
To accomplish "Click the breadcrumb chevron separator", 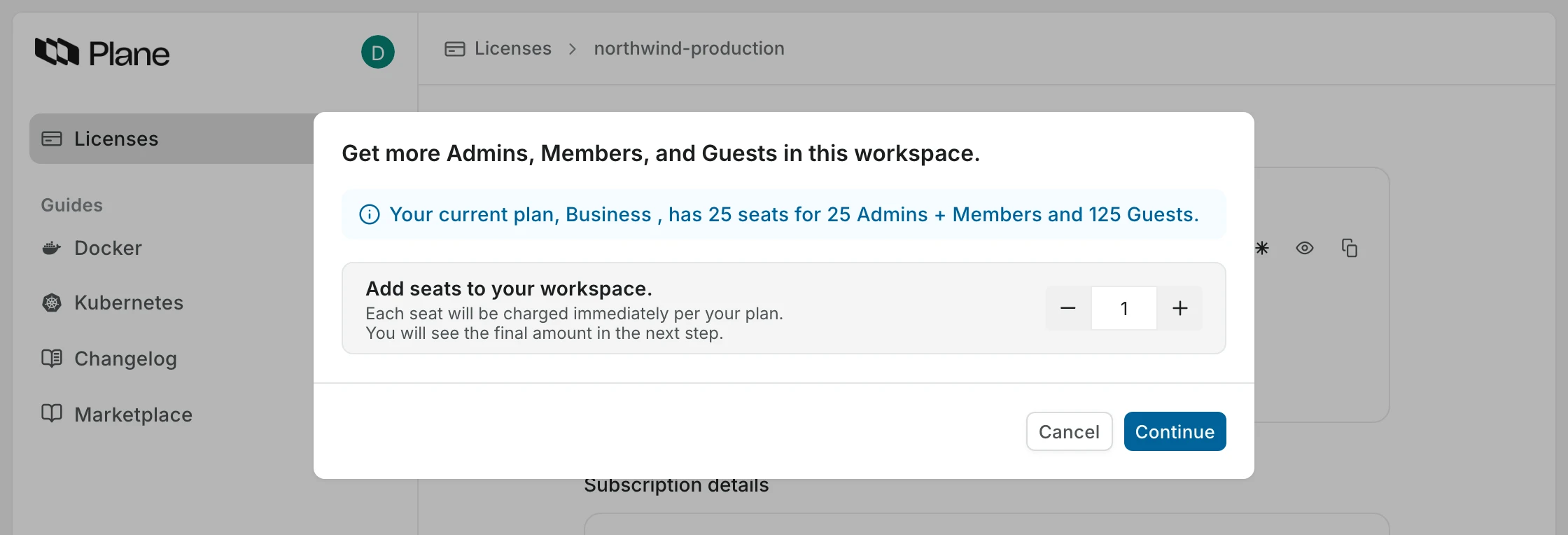I will tap(573, 49).
